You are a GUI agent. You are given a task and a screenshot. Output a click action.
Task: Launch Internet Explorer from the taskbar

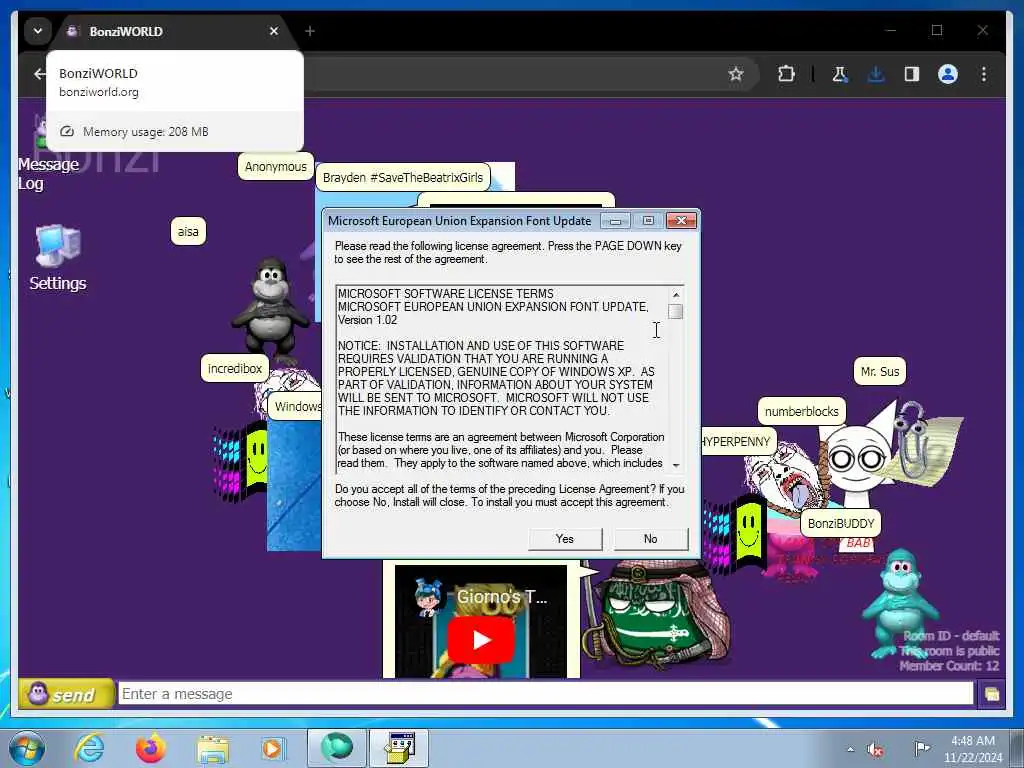pyautogui.click(x=89, y=748)
